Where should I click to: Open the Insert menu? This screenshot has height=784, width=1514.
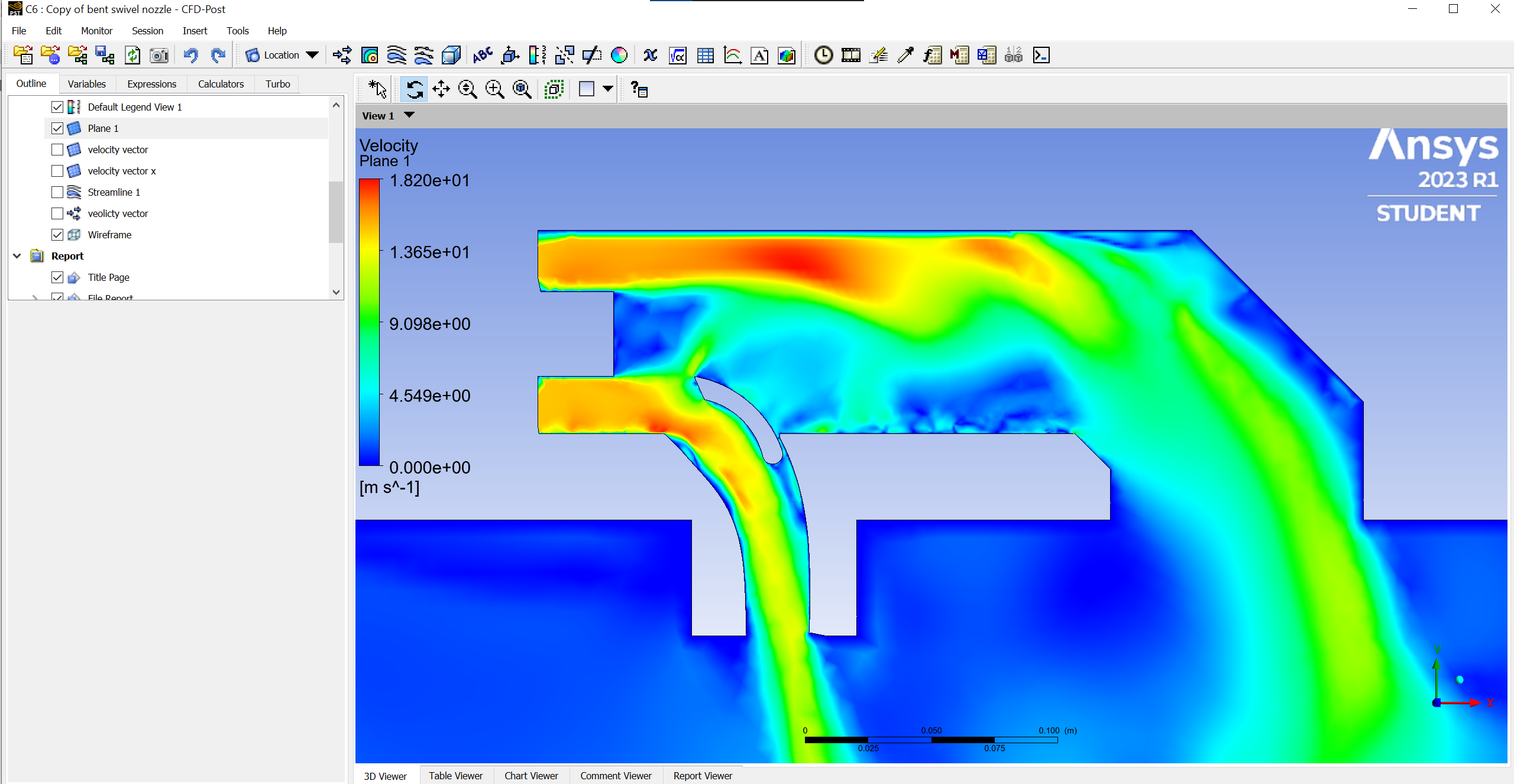click(x=195, y=31)
